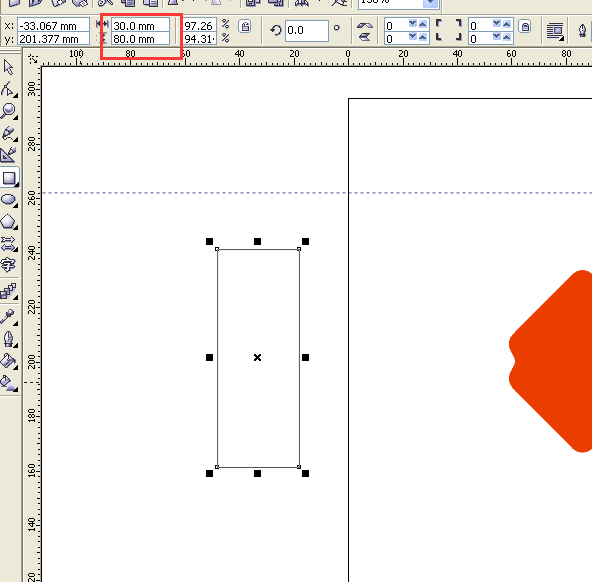The width and height of the screenshot is (592, 582).
Task: Select the Polygon tool
Action: 8,222
